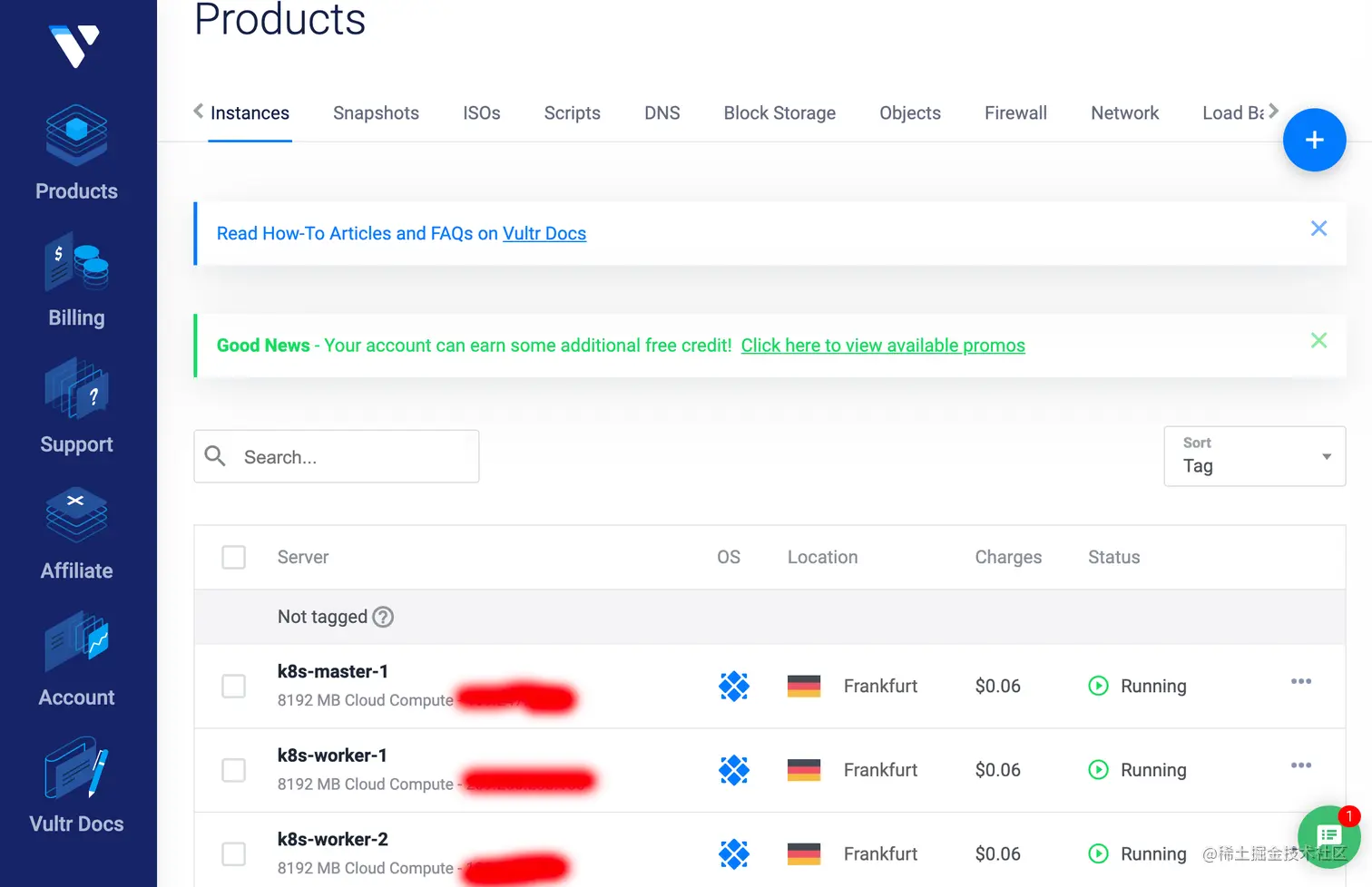Switch to the Block Storage tab
The height and width of the screenshot is (887, 1372).
[779, 113]
